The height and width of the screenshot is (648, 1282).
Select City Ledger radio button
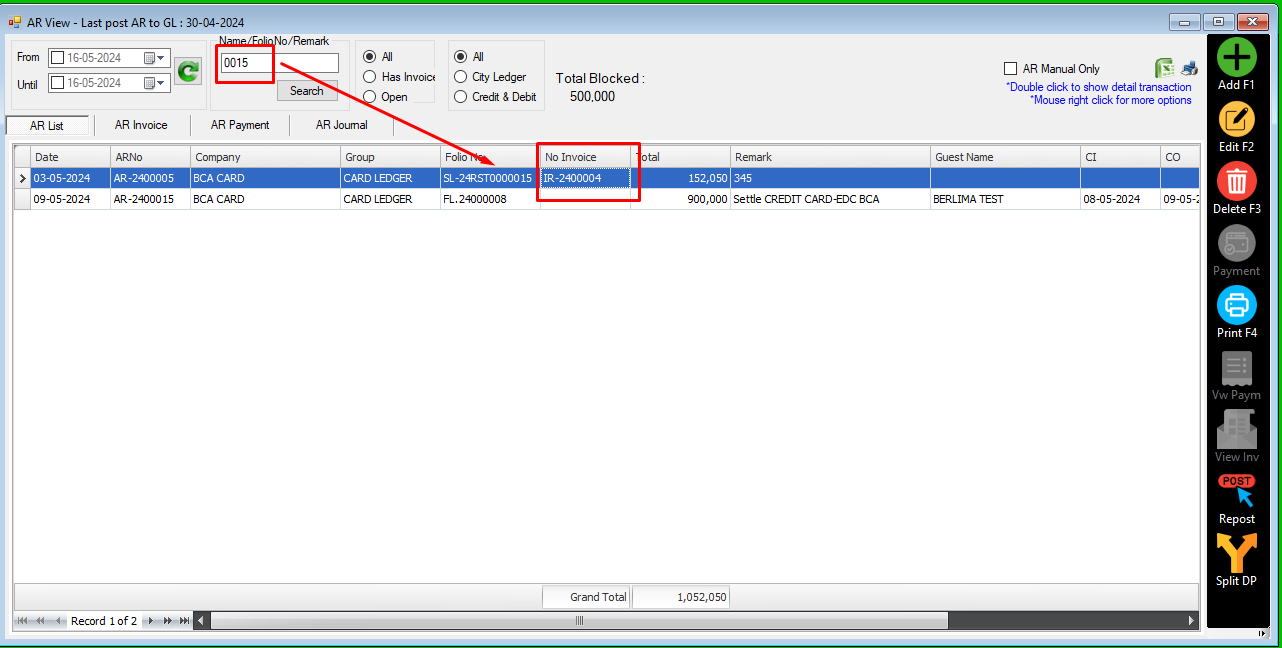[x=461, y=77]
